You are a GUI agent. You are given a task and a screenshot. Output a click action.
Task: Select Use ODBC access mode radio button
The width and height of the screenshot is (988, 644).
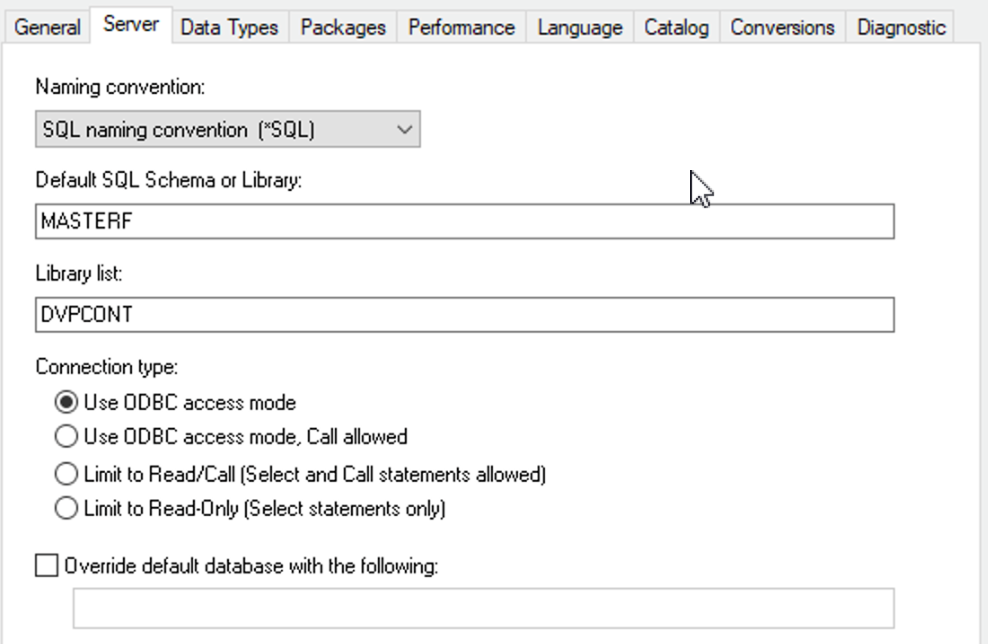click(66, 403)
